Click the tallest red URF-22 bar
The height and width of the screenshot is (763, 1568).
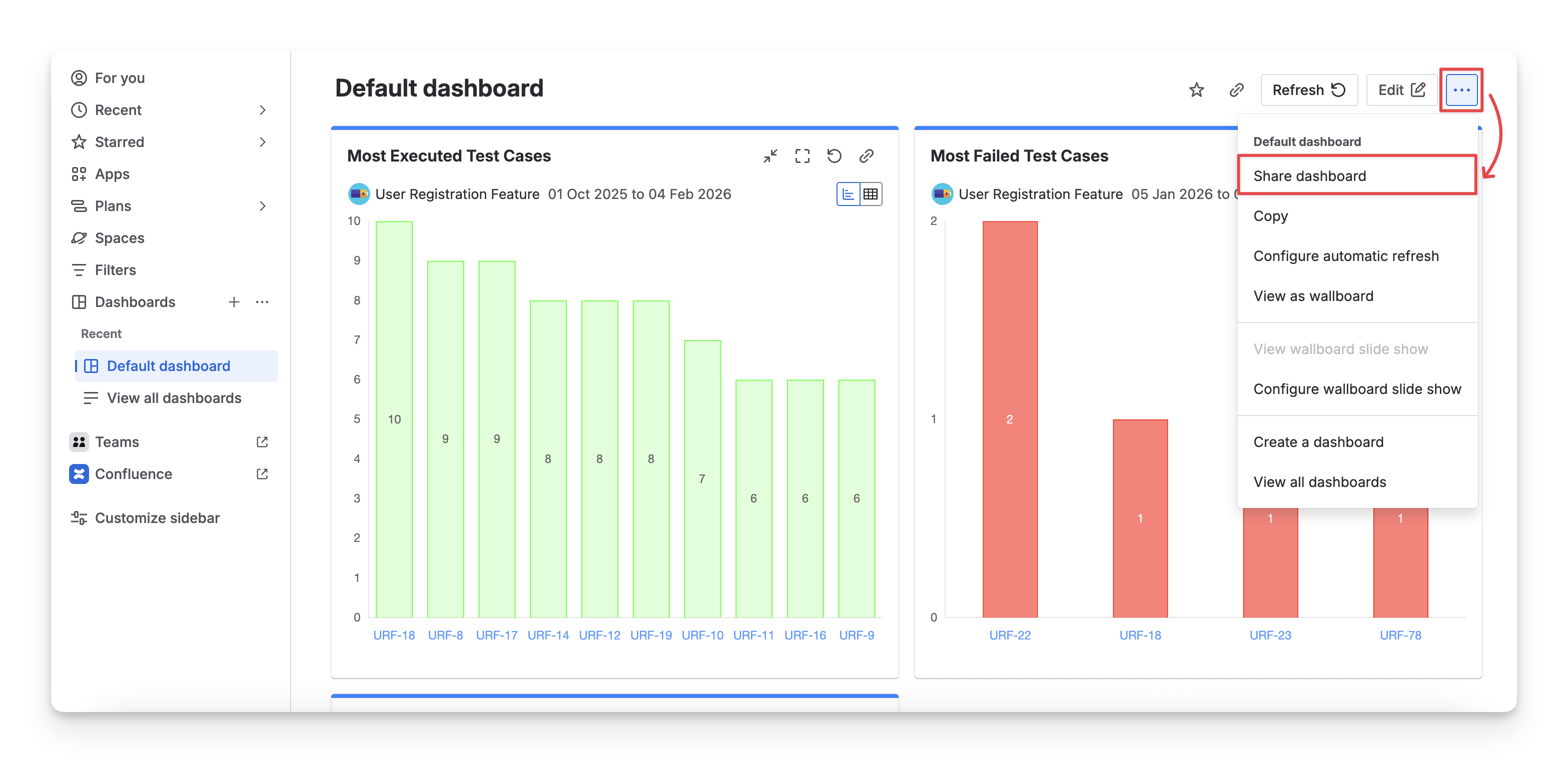[x=1009, y=418]
